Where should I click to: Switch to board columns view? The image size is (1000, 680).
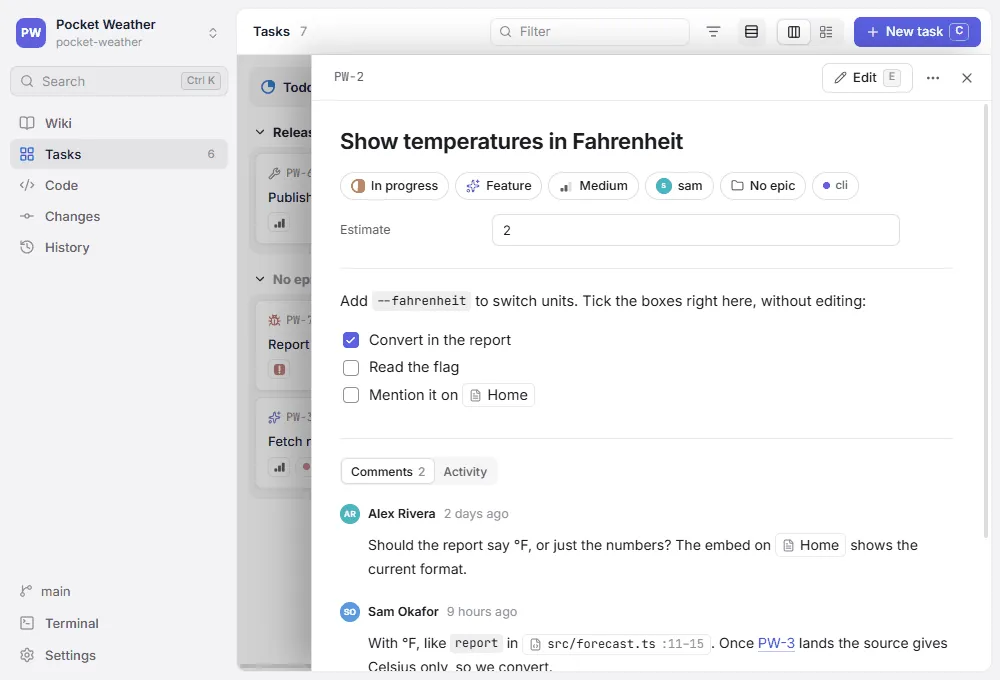pos(793,31)
